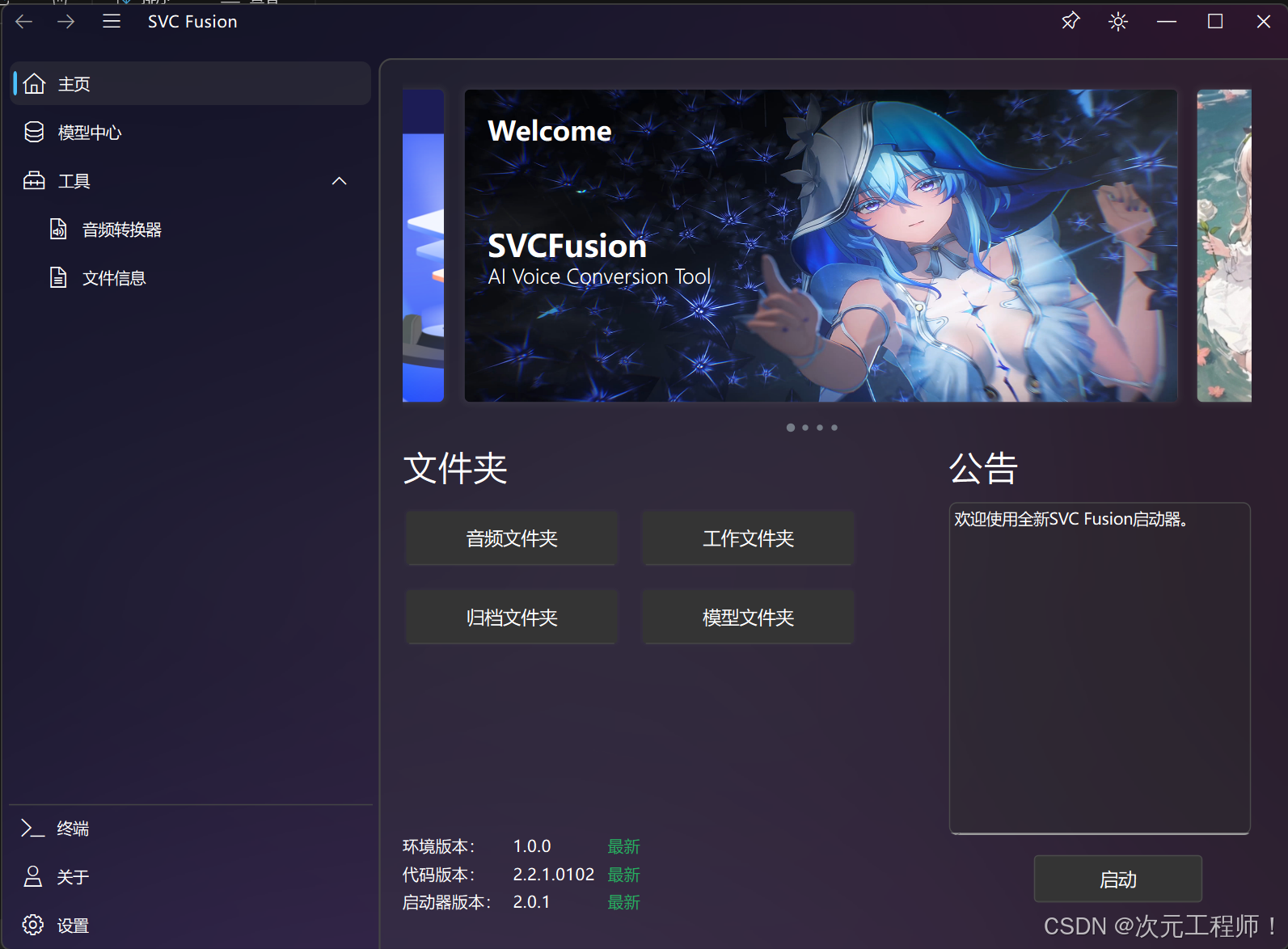The height and width of the screenshot is (949, 1288).
Task: Open the 主页 home page
Action: pos(191,83)
